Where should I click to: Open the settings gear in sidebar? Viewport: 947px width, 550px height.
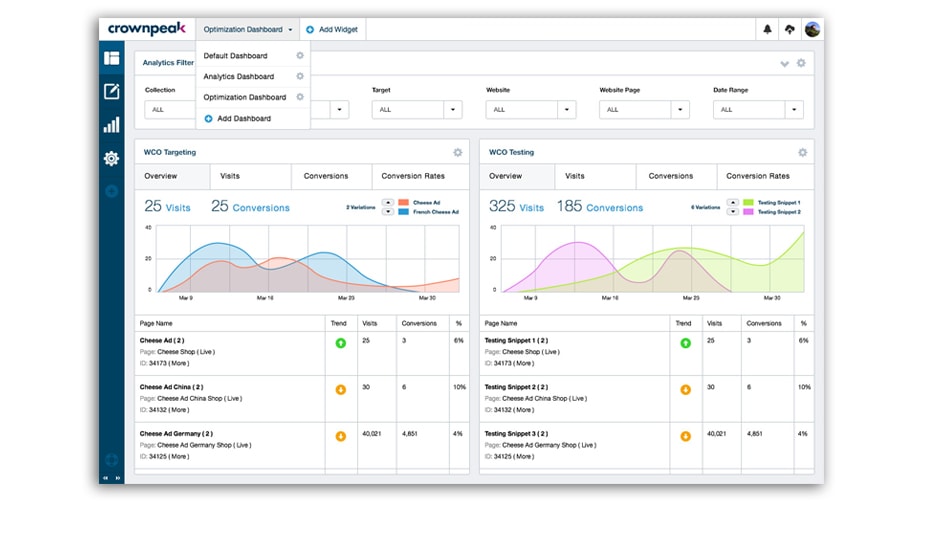[111, 158]
